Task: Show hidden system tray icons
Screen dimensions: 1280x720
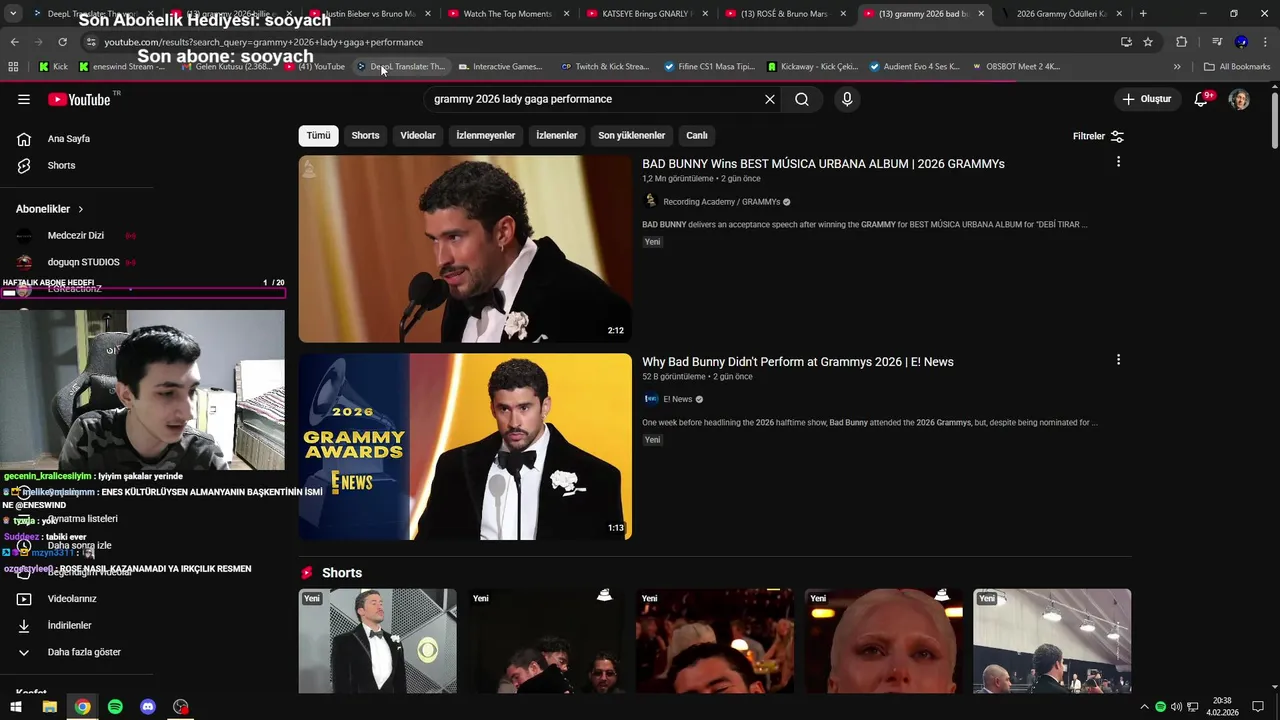Action: (x=1144, y=707)
